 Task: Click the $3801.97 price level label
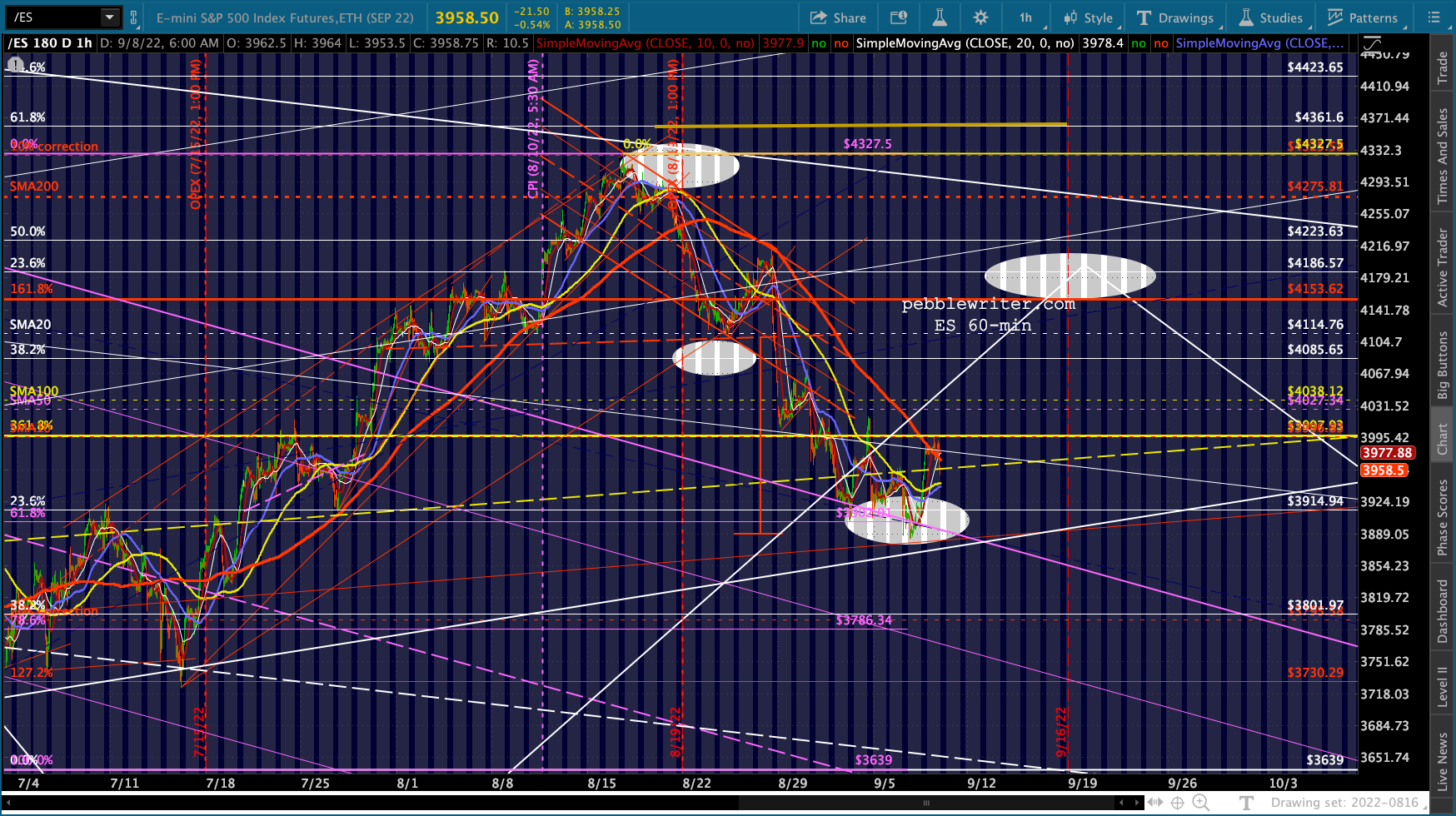click(x=1314, y=605)
